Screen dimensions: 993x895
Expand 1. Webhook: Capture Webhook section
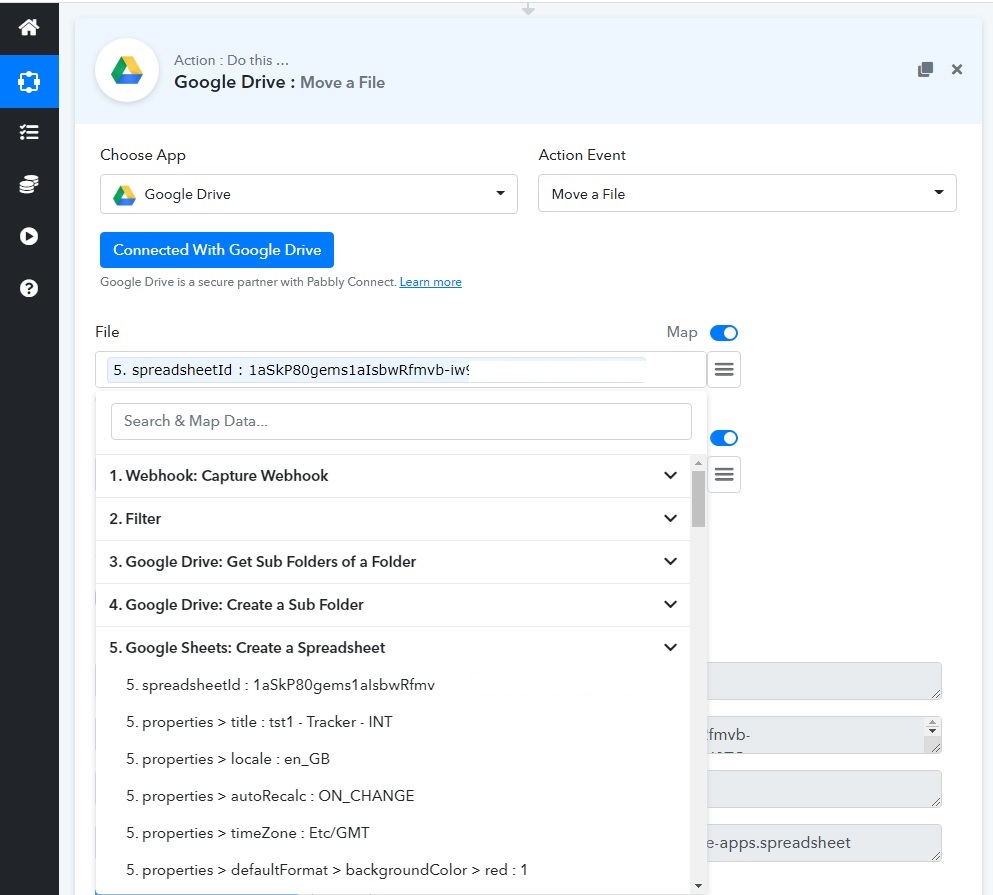[393, 476]
